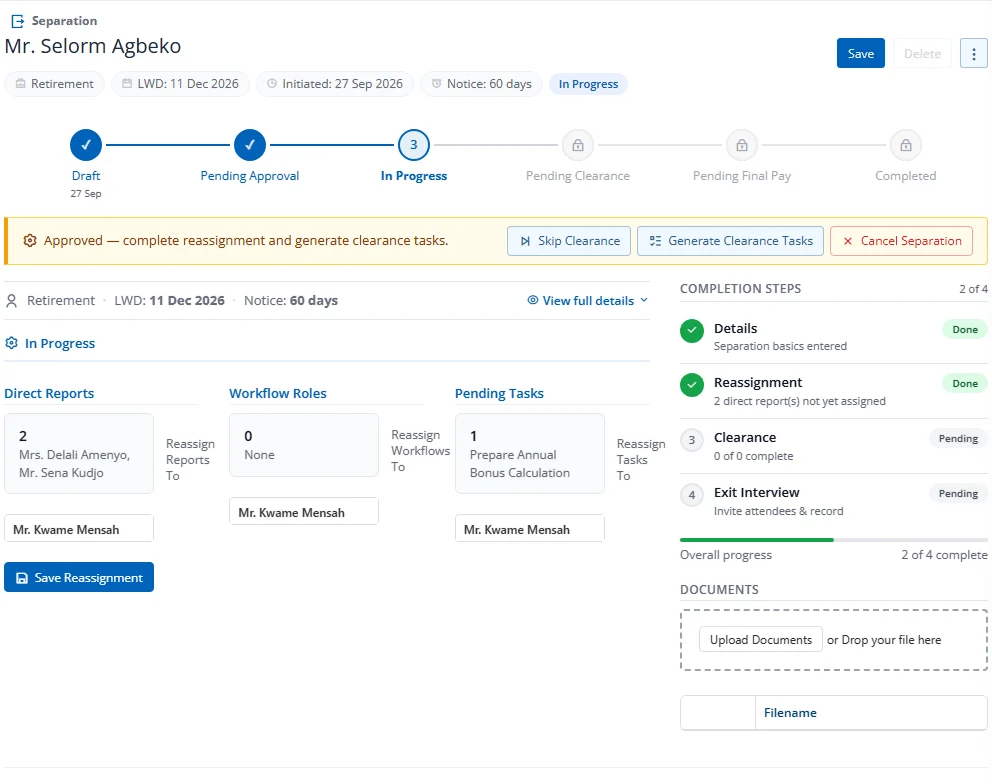Viewport: 992px width, 784px height.
Task: Click the Completed step lock icon
Action: click(x=905, y=145)
